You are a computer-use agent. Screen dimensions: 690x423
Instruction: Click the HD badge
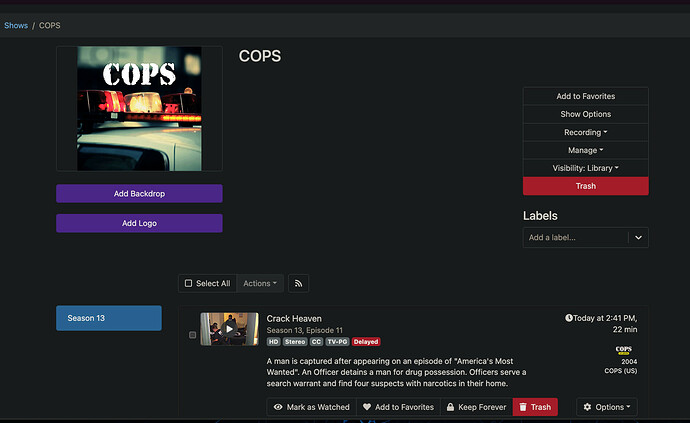tap(273, 342)
